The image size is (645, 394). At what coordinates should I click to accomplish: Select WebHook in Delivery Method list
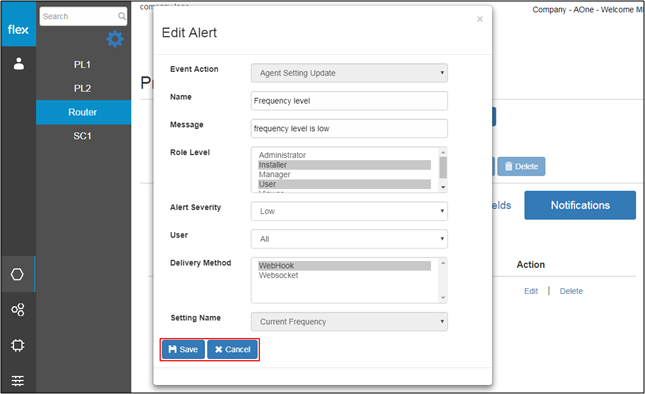tap(344, 266)
